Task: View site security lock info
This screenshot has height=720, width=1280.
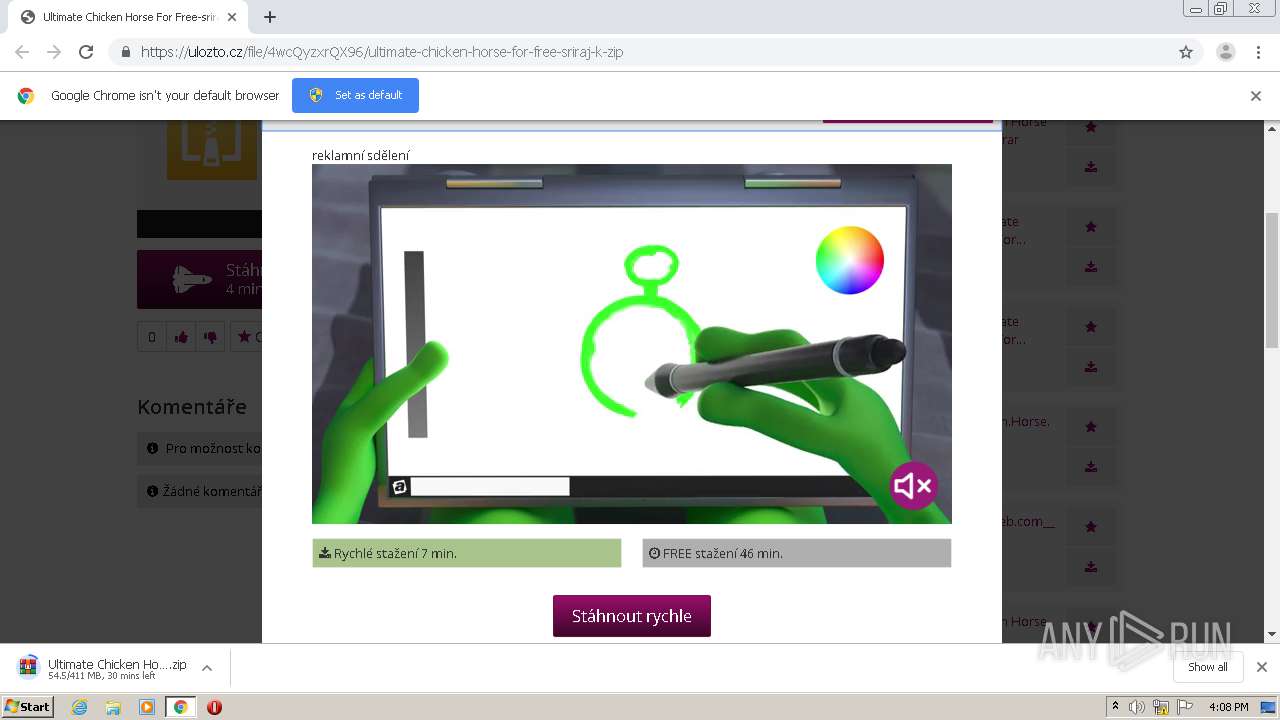Action: [125, 52]
